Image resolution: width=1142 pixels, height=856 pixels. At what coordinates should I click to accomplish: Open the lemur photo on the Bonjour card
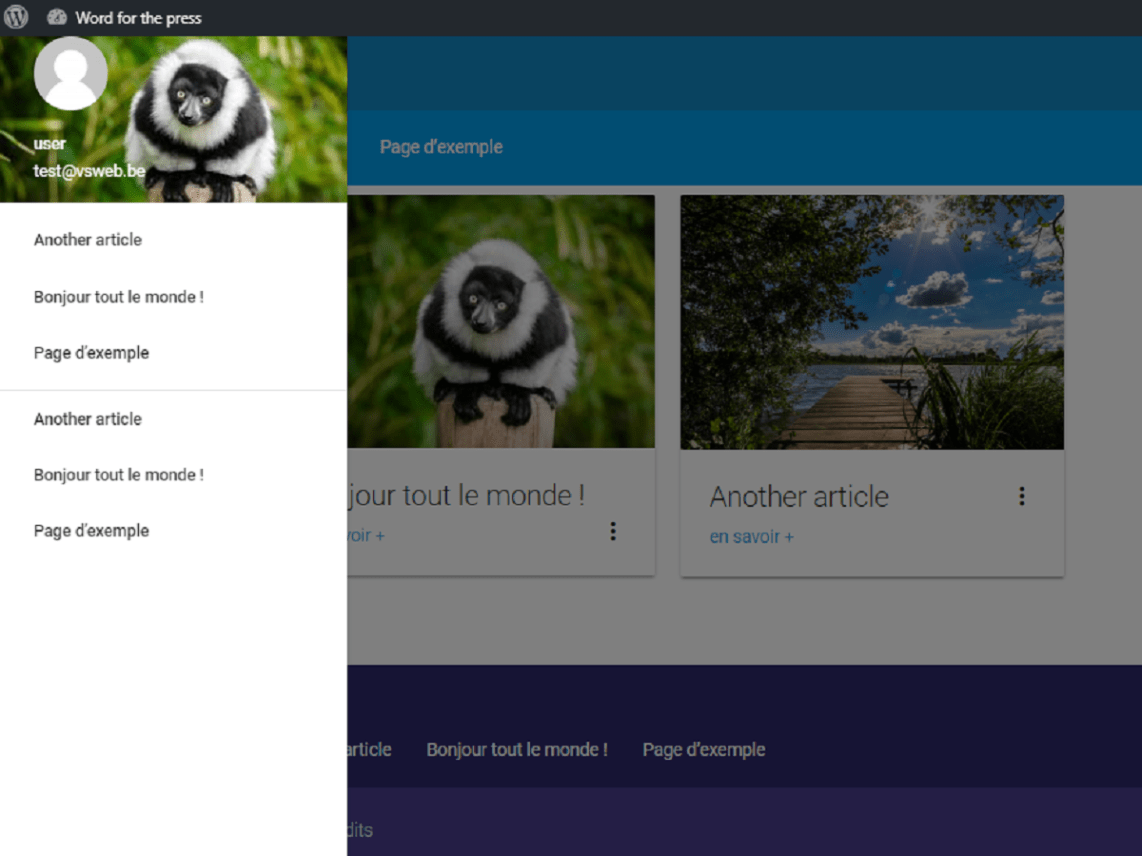point(500,319)
